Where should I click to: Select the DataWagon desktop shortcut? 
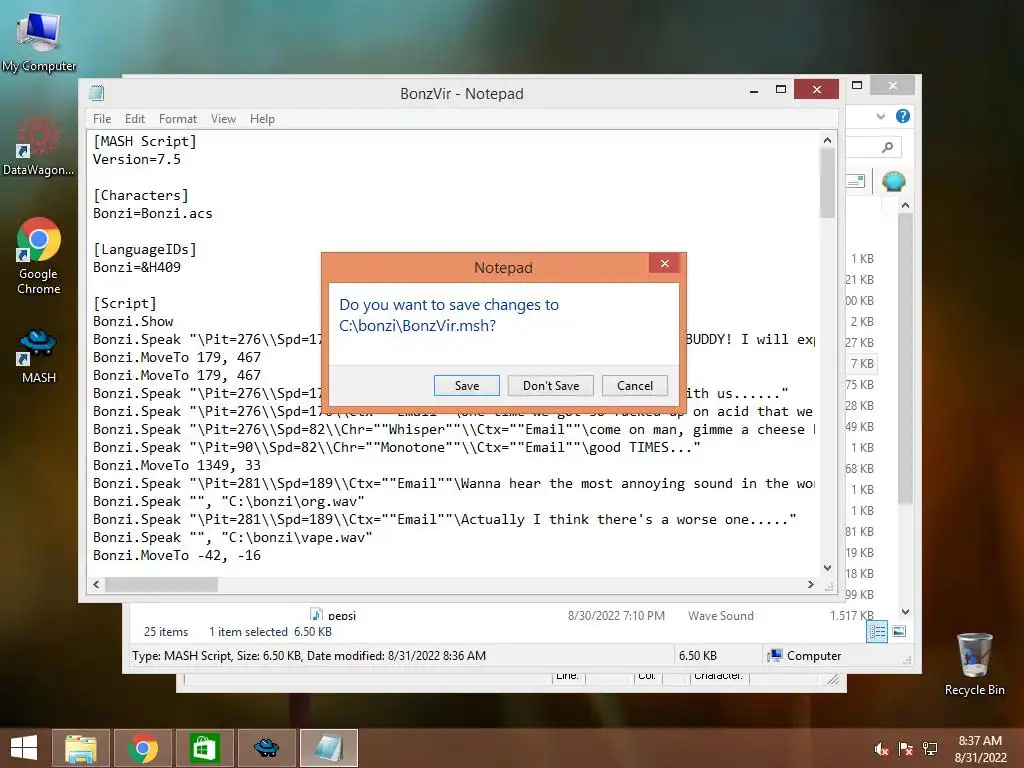pyautogui.click(x=39, y=145)
